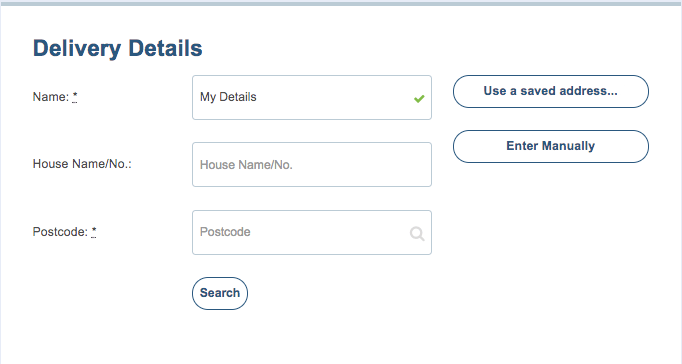
Task: Focus the House Name/No. input field
Action: pyautogui.click(x=312, y=164)
